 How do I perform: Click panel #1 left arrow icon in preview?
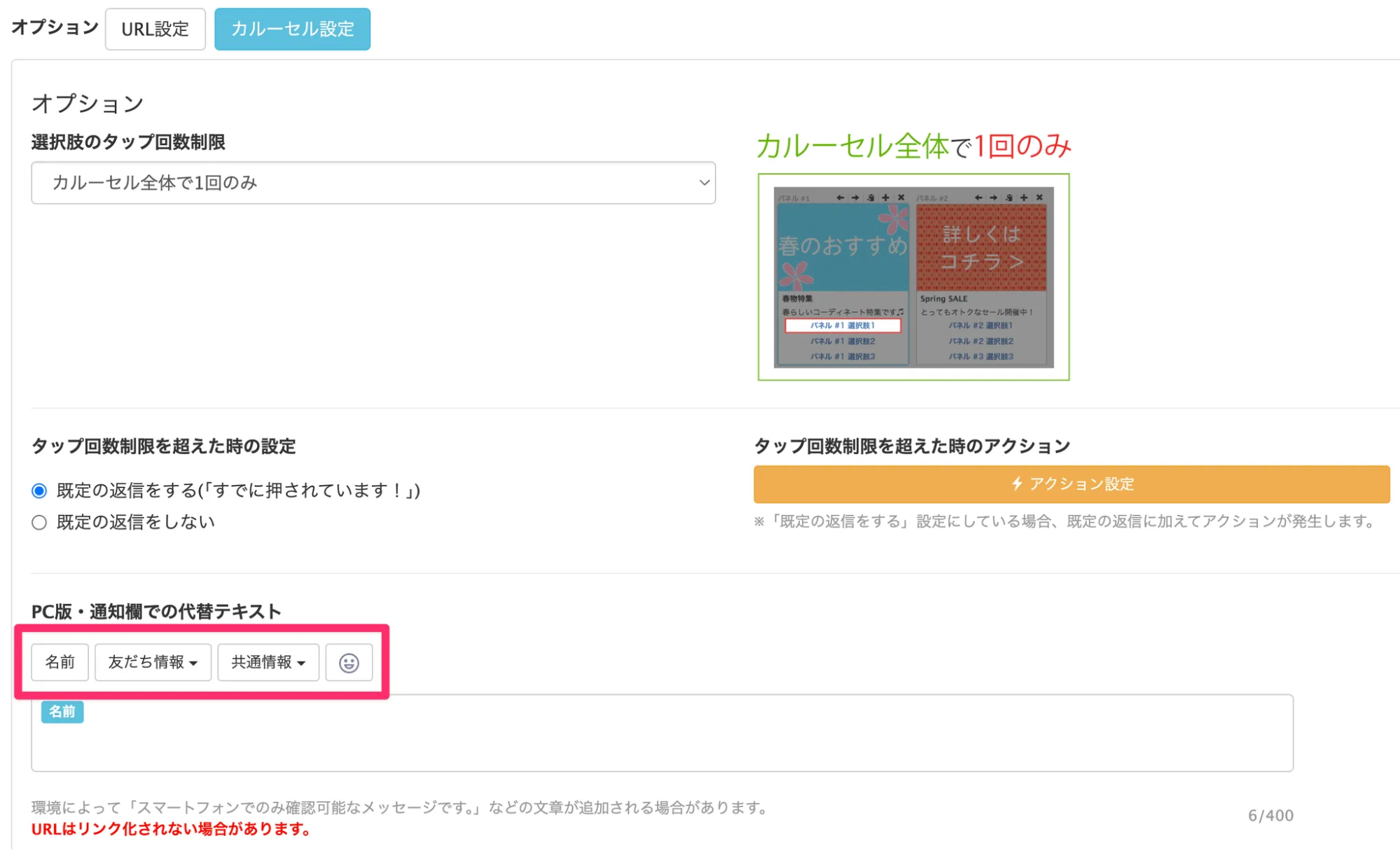tap(840, 198)
